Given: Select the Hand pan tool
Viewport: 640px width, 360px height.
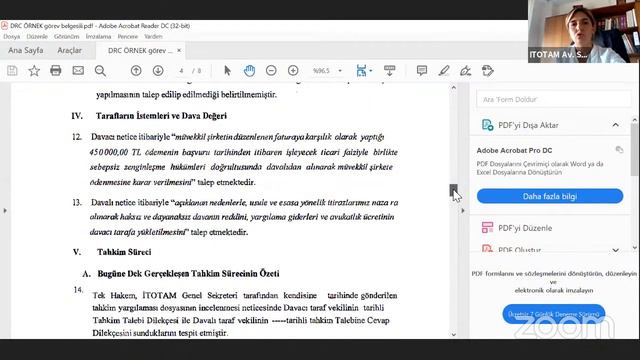Looking at the screenshot, I should pos(249,71).
